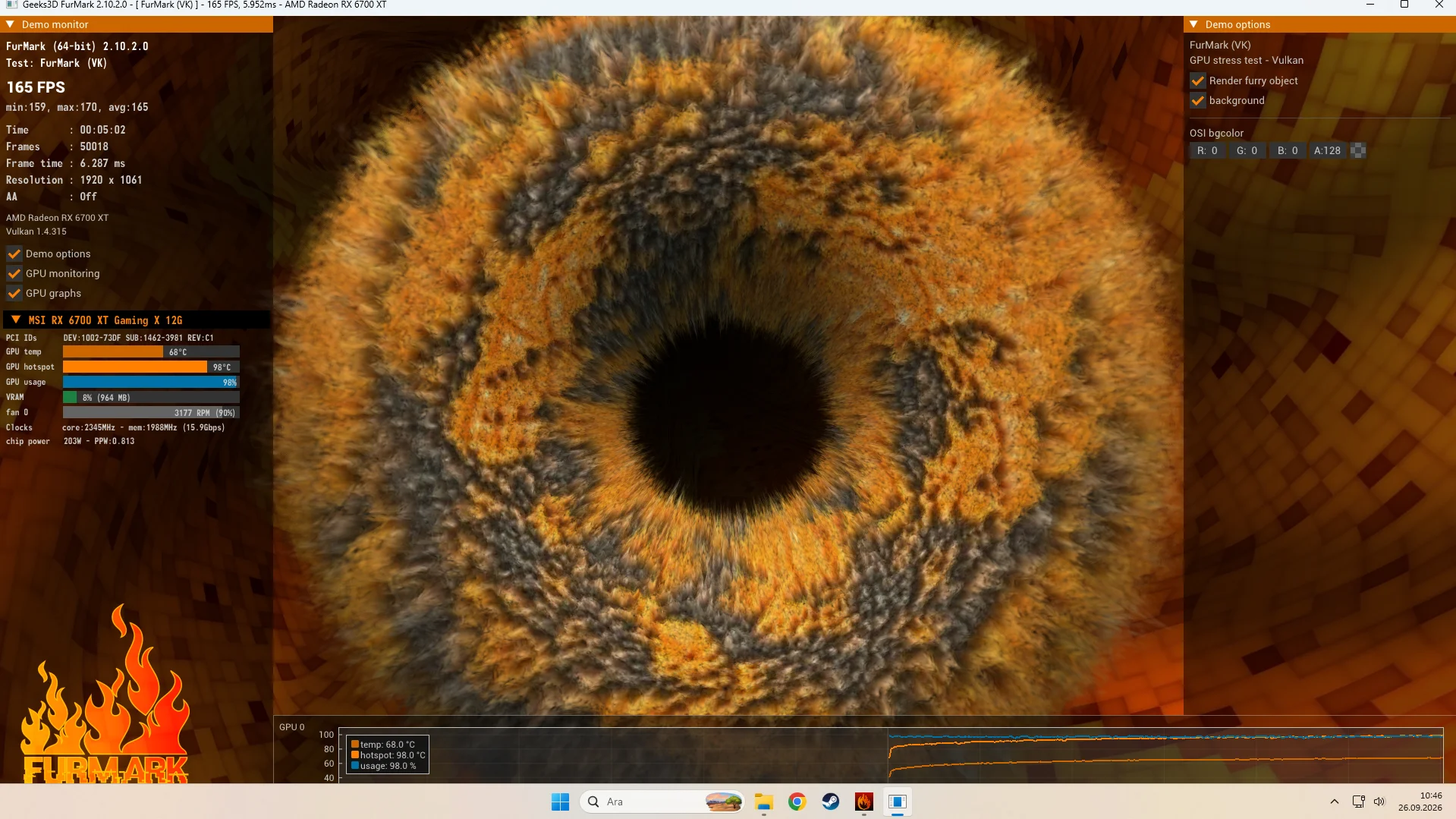Uncheck the GPU graphs checkbox
The height and width of the screenshot is (819, 1456).
click(x=14, y=293)
